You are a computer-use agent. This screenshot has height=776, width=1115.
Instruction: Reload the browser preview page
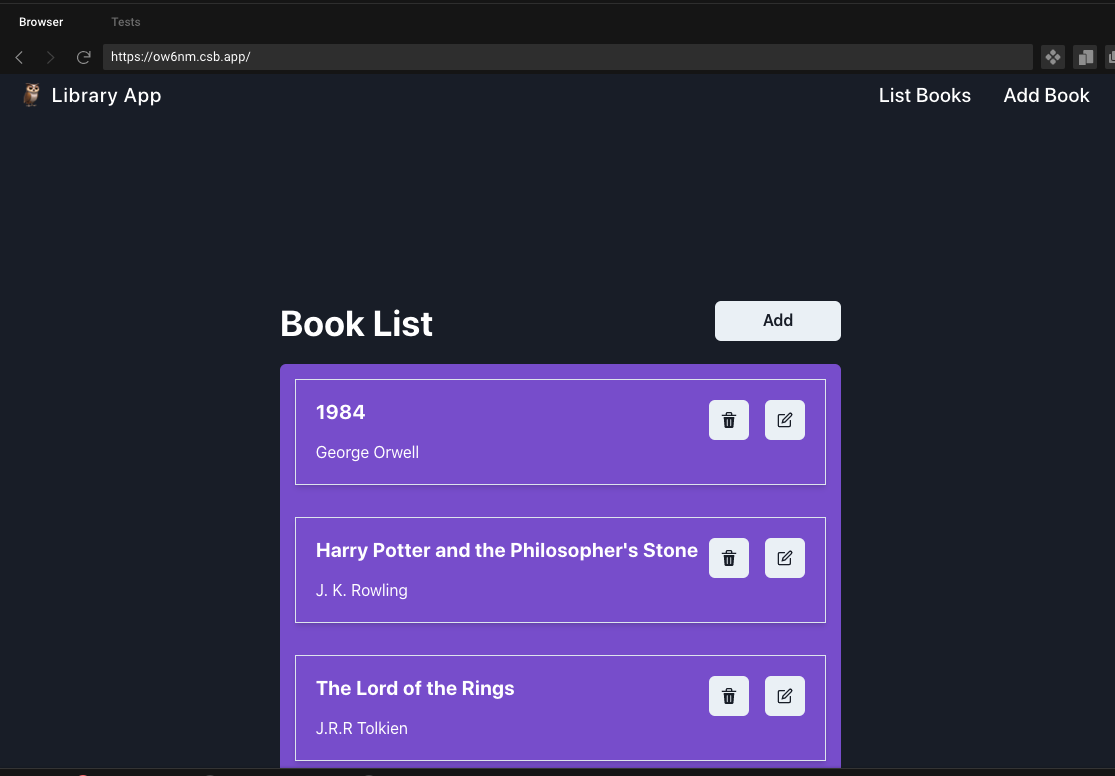point(84,57)
